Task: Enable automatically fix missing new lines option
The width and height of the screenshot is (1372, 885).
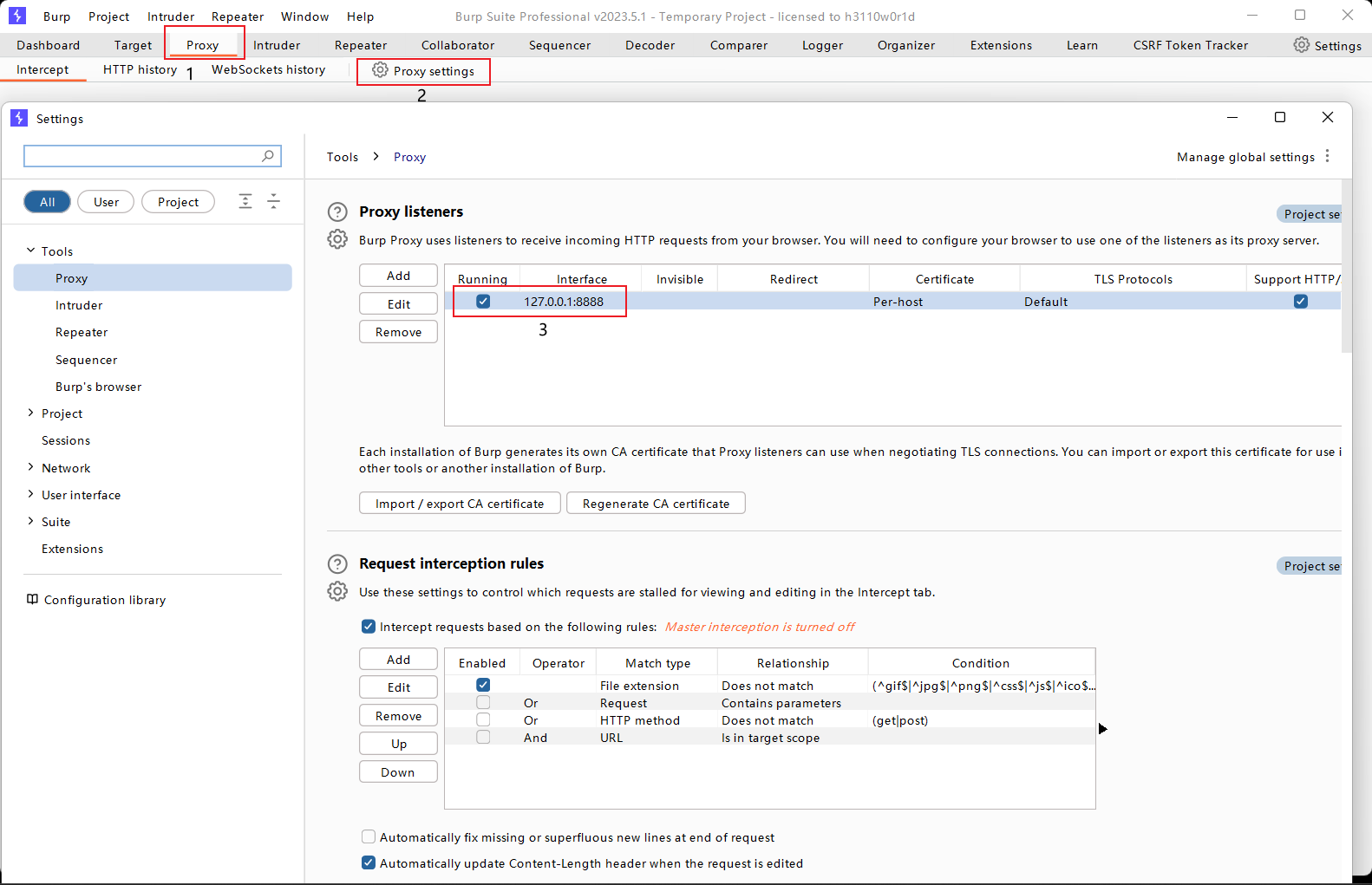Action: [x=369, y=837]
